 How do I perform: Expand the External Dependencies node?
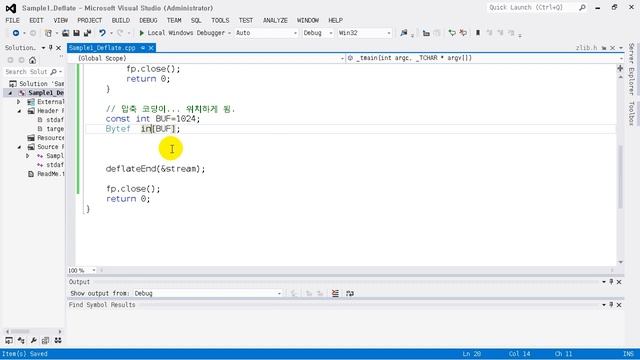[x=18, y=102]
